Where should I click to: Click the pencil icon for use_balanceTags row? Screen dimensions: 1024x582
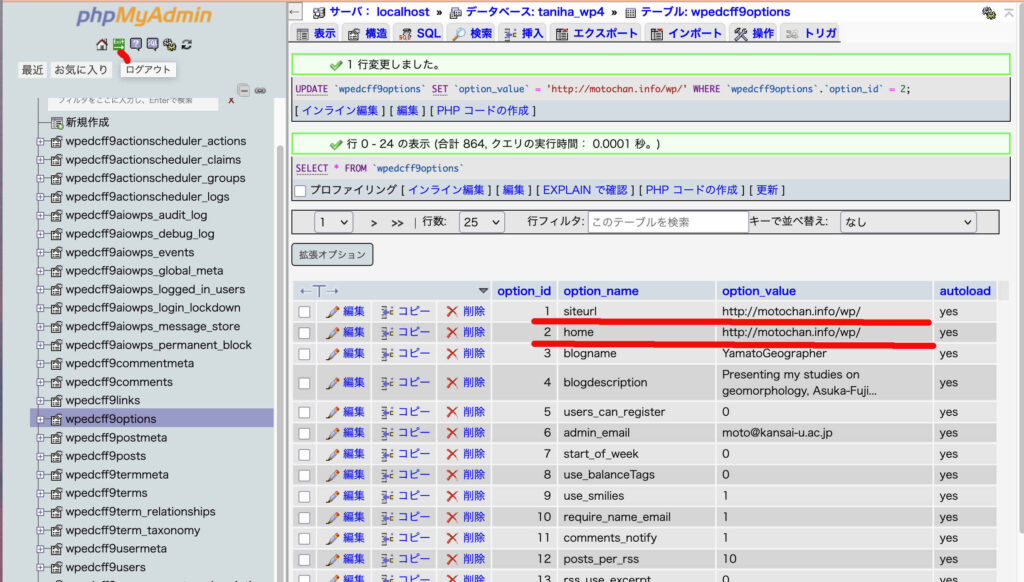332,475
